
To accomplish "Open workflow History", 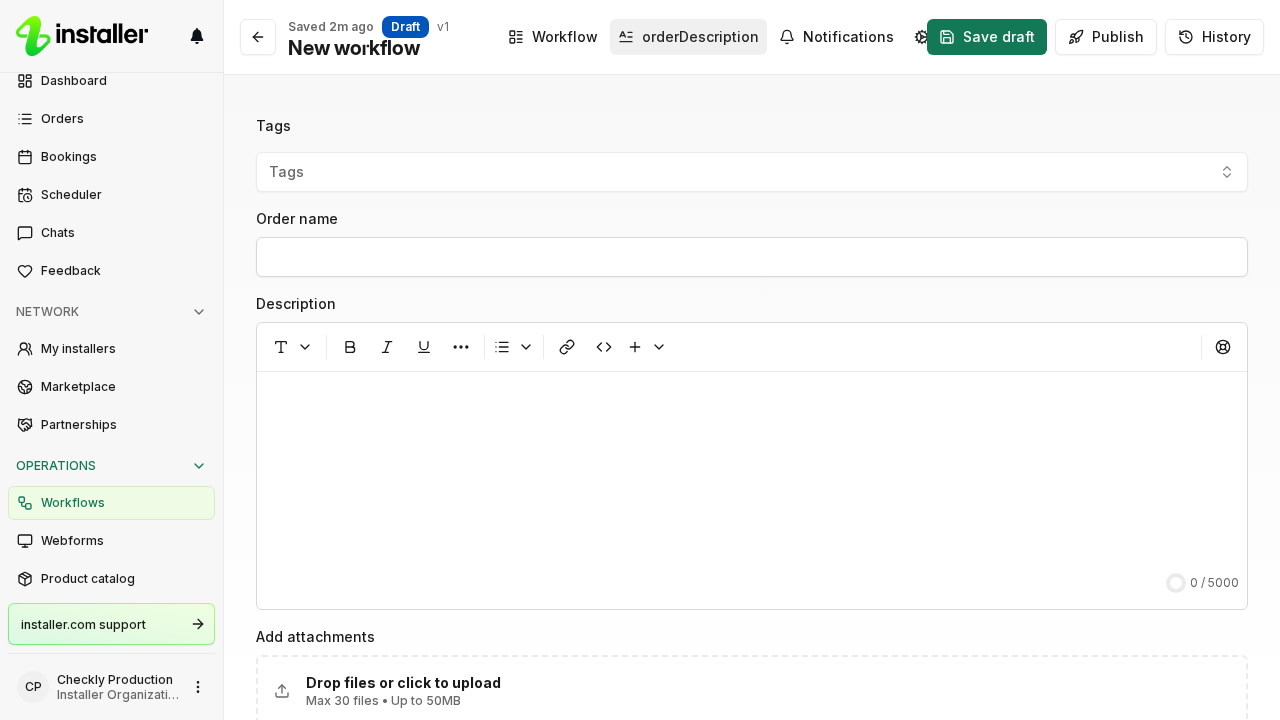I will [1214, 37].
